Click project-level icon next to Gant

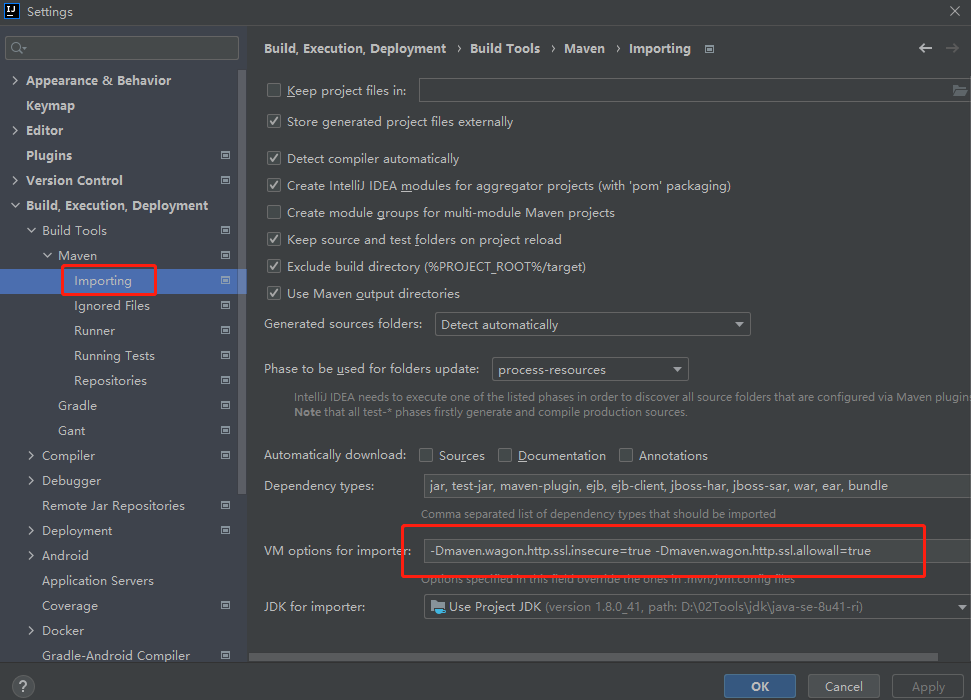225,430
